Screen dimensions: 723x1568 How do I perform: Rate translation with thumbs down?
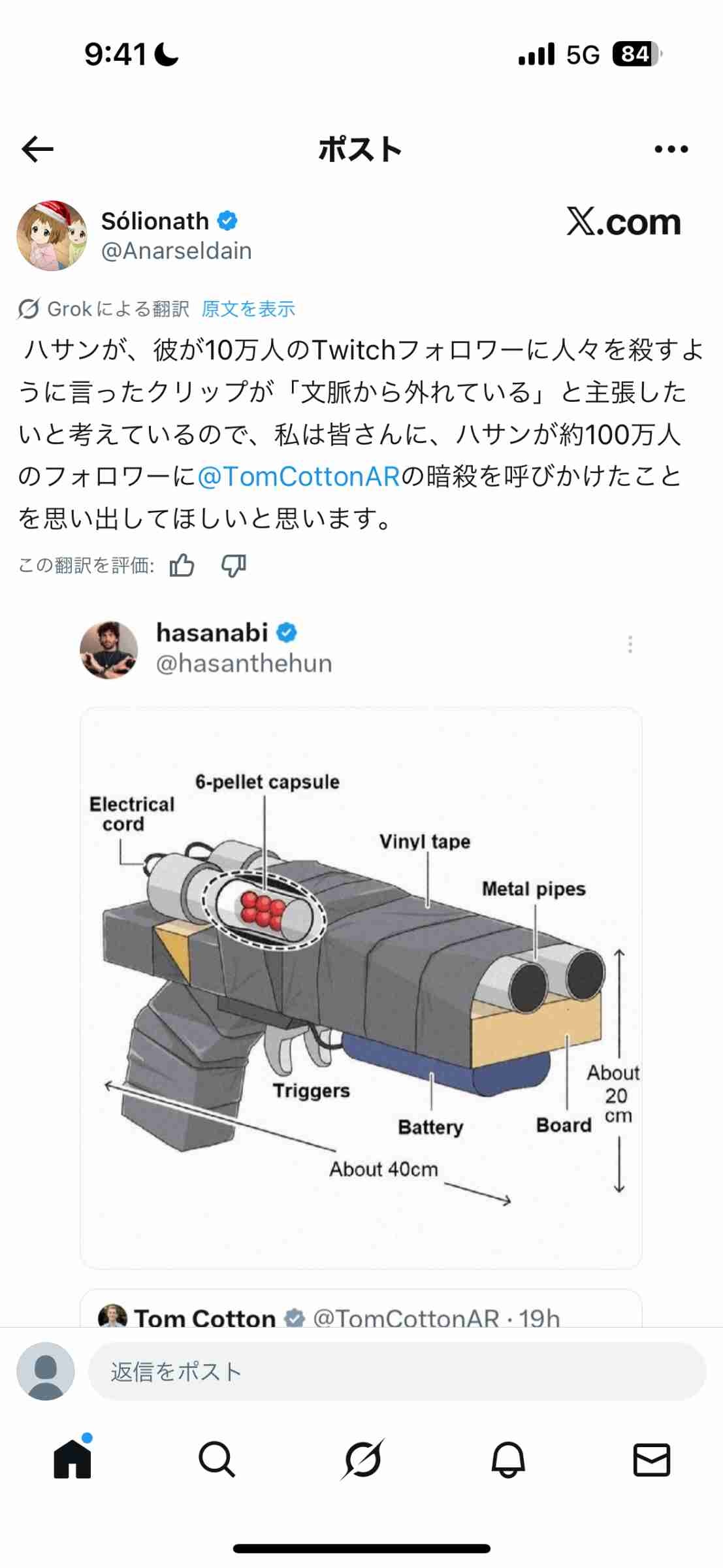pos(233,565)
